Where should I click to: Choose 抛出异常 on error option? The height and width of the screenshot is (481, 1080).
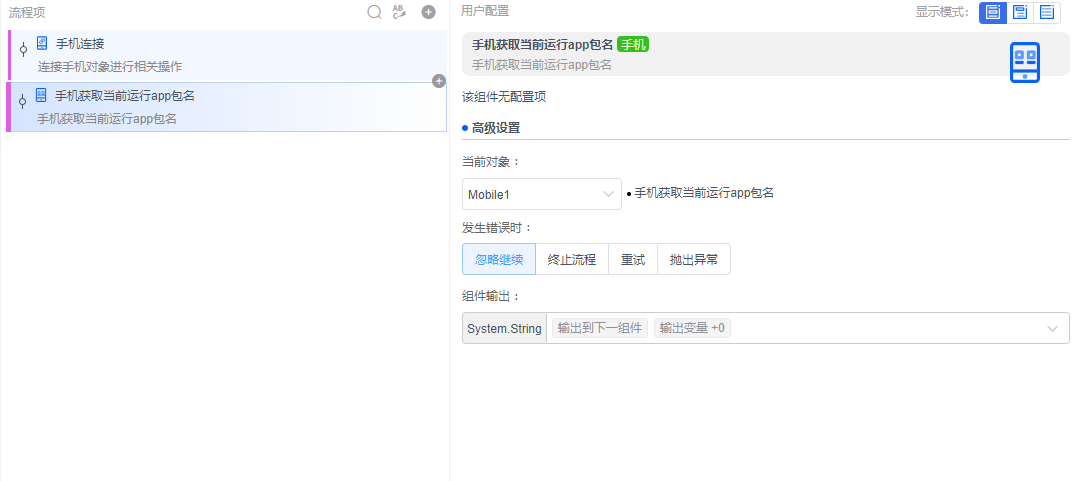[x=694, y=259]
